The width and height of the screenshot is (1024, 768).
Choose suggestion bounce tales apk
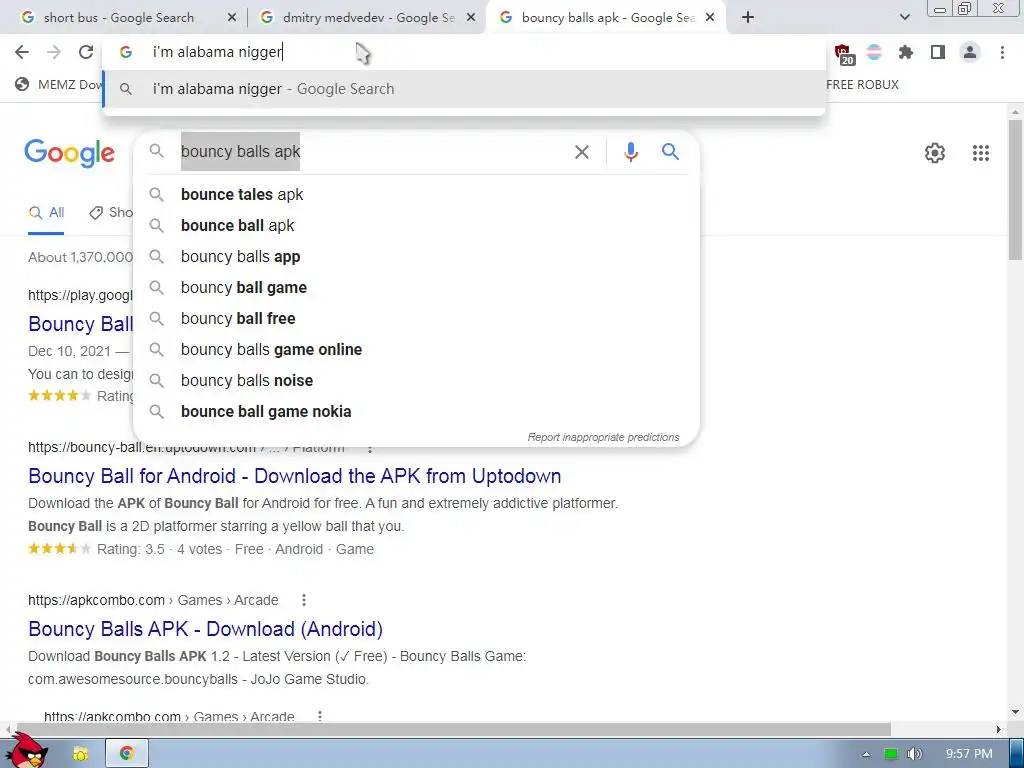tap(416, 195)
